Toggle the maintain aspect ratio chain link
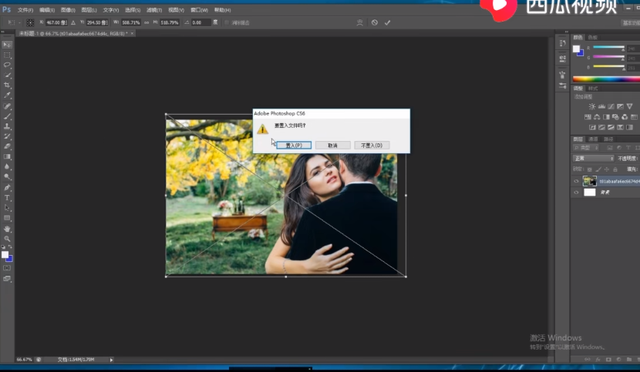 pyautogui.click(x=147, y=22)
